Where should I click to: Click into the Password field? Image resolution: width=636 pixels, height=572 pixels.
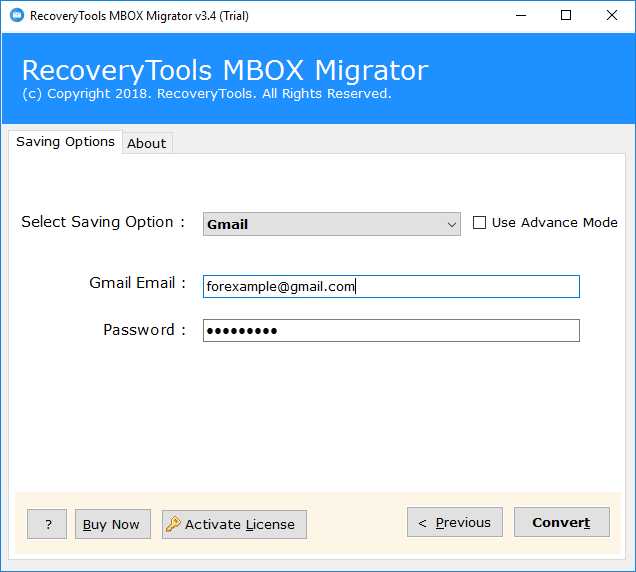coord(391,331)
